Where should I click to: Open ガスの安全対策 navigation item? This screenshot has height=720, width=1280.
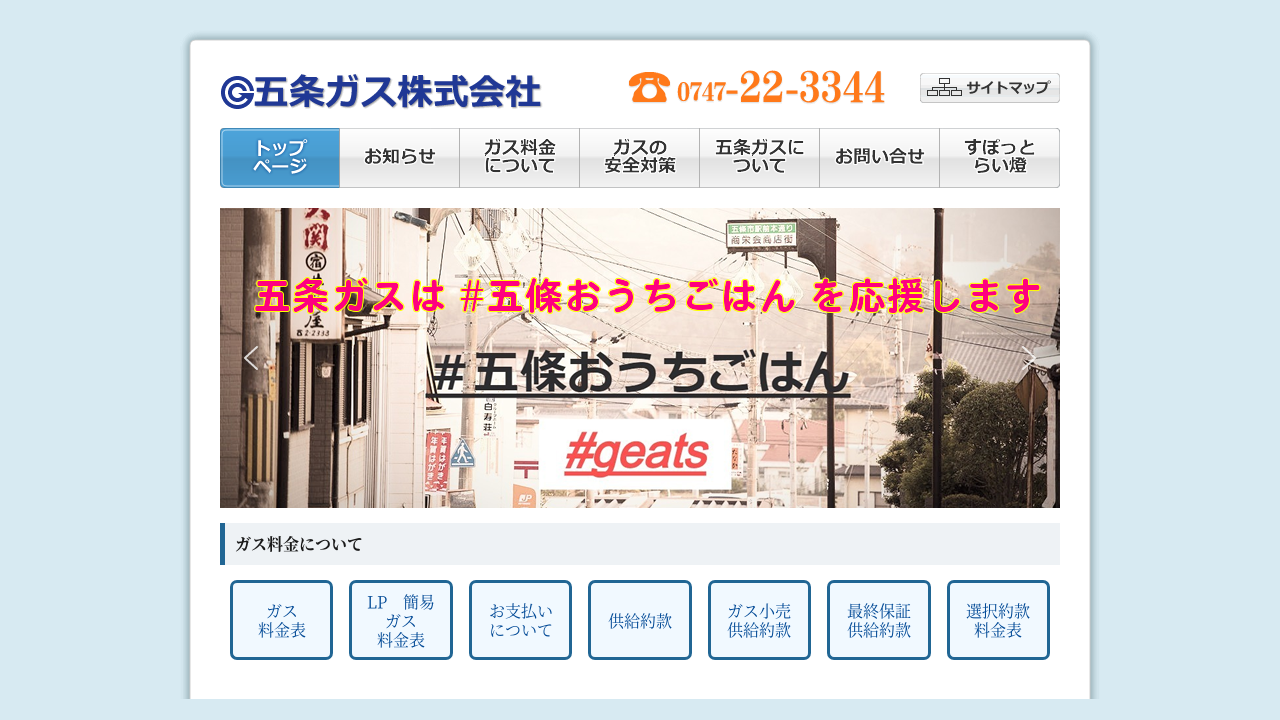[x=639, y=158]
